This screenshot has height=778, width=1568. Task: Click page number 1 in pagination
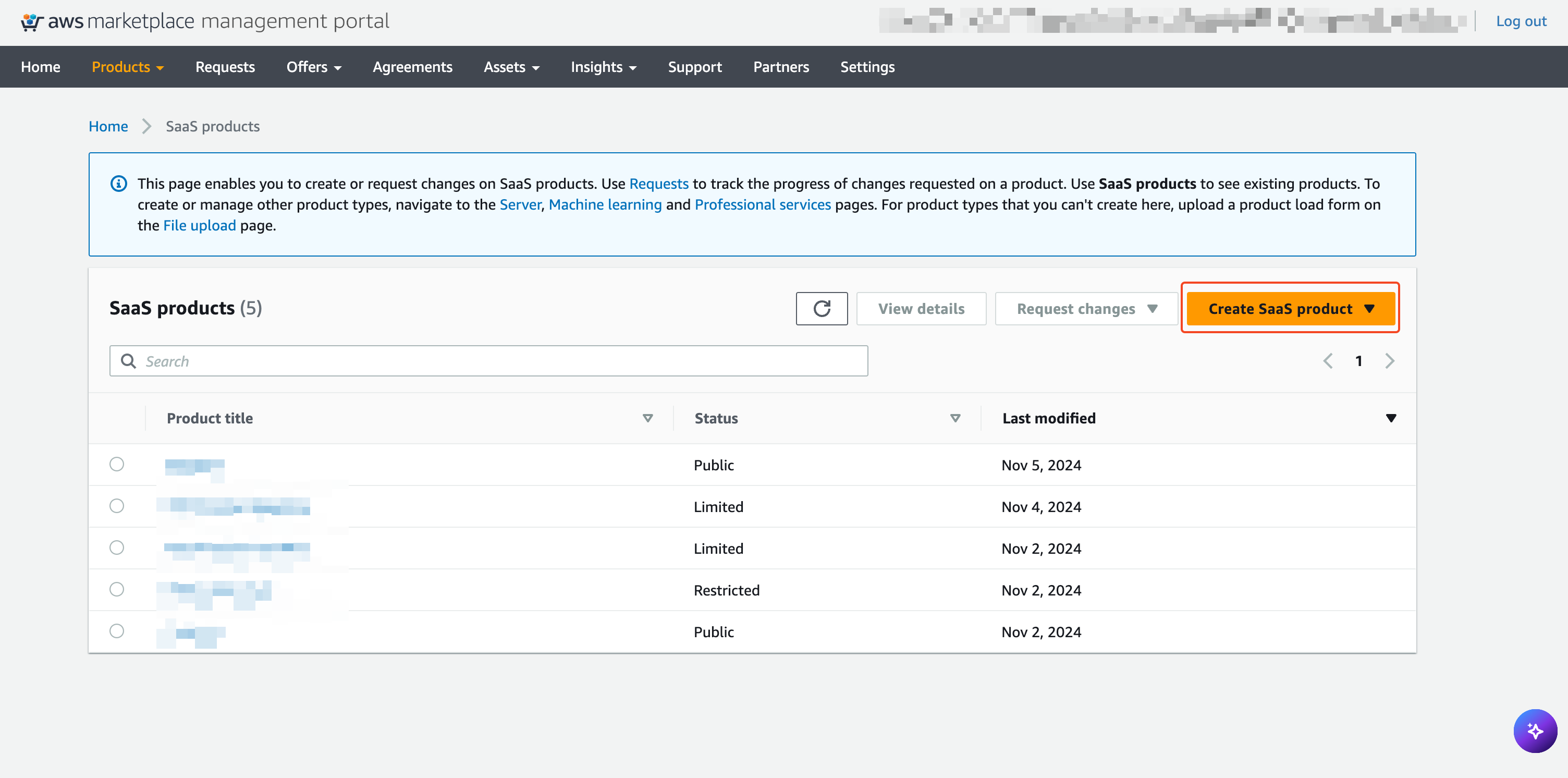[x=1358, y=361]
